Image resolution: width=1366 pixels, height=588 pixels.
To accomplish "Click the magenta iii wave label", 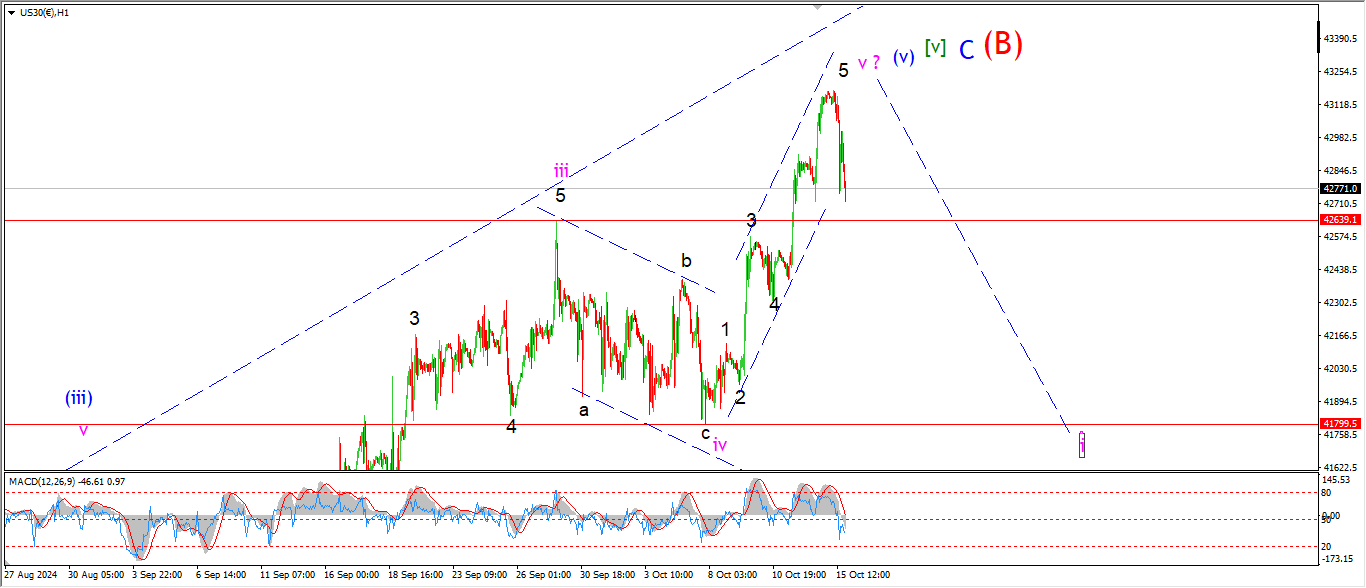I will pos(561,171).
